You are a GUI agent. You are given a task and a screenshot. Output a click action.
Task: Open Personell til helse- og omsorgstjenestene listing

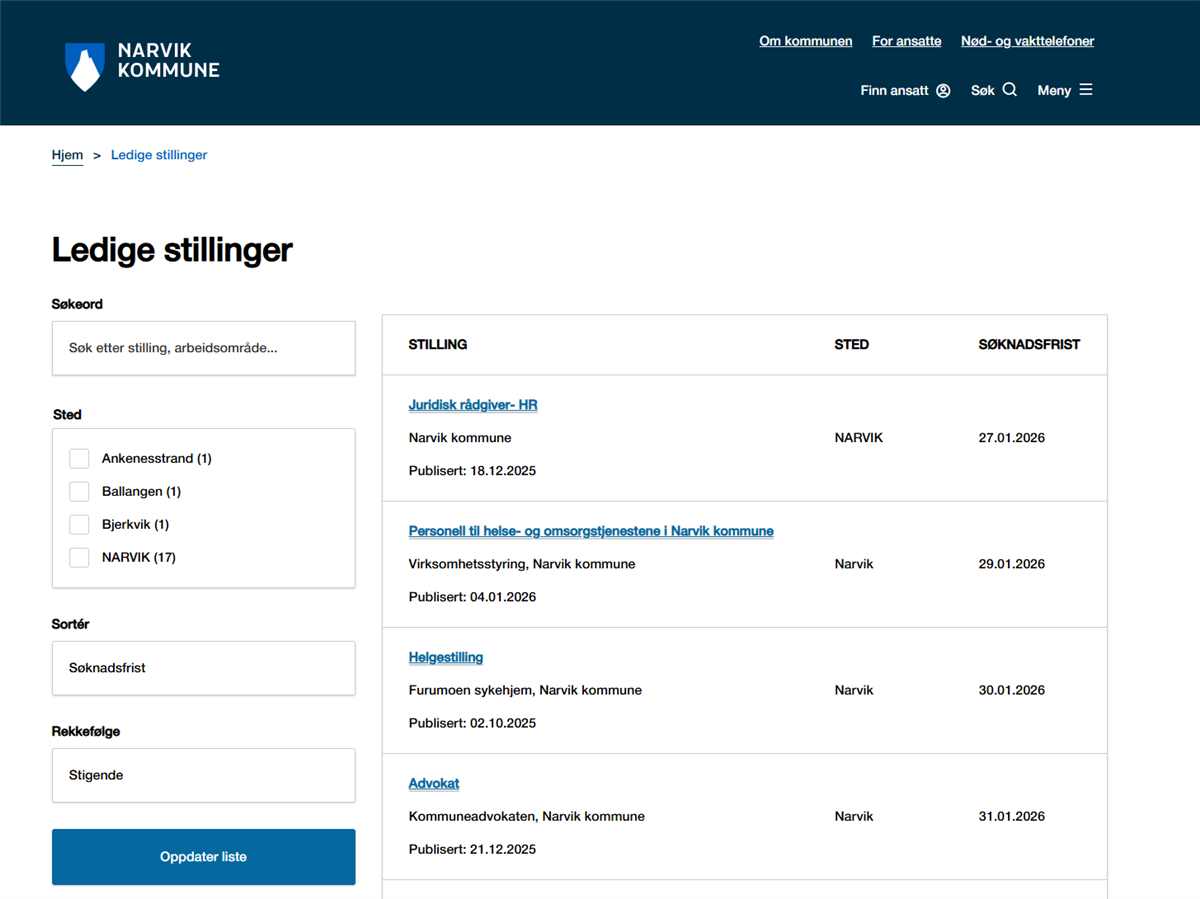pyautogui.click(x=591, y=531)
